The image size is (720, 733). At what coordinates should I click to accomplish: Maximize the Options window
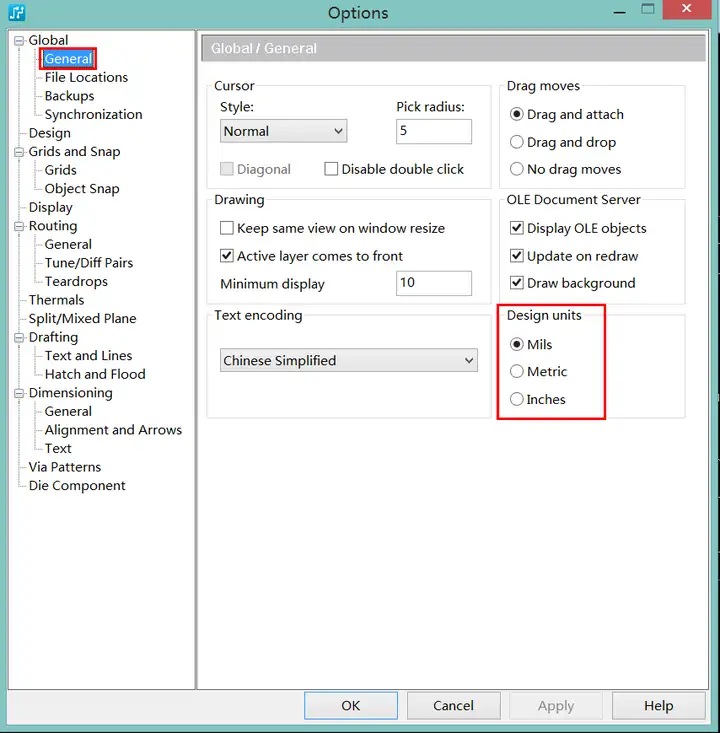click(x=648, y=9)
